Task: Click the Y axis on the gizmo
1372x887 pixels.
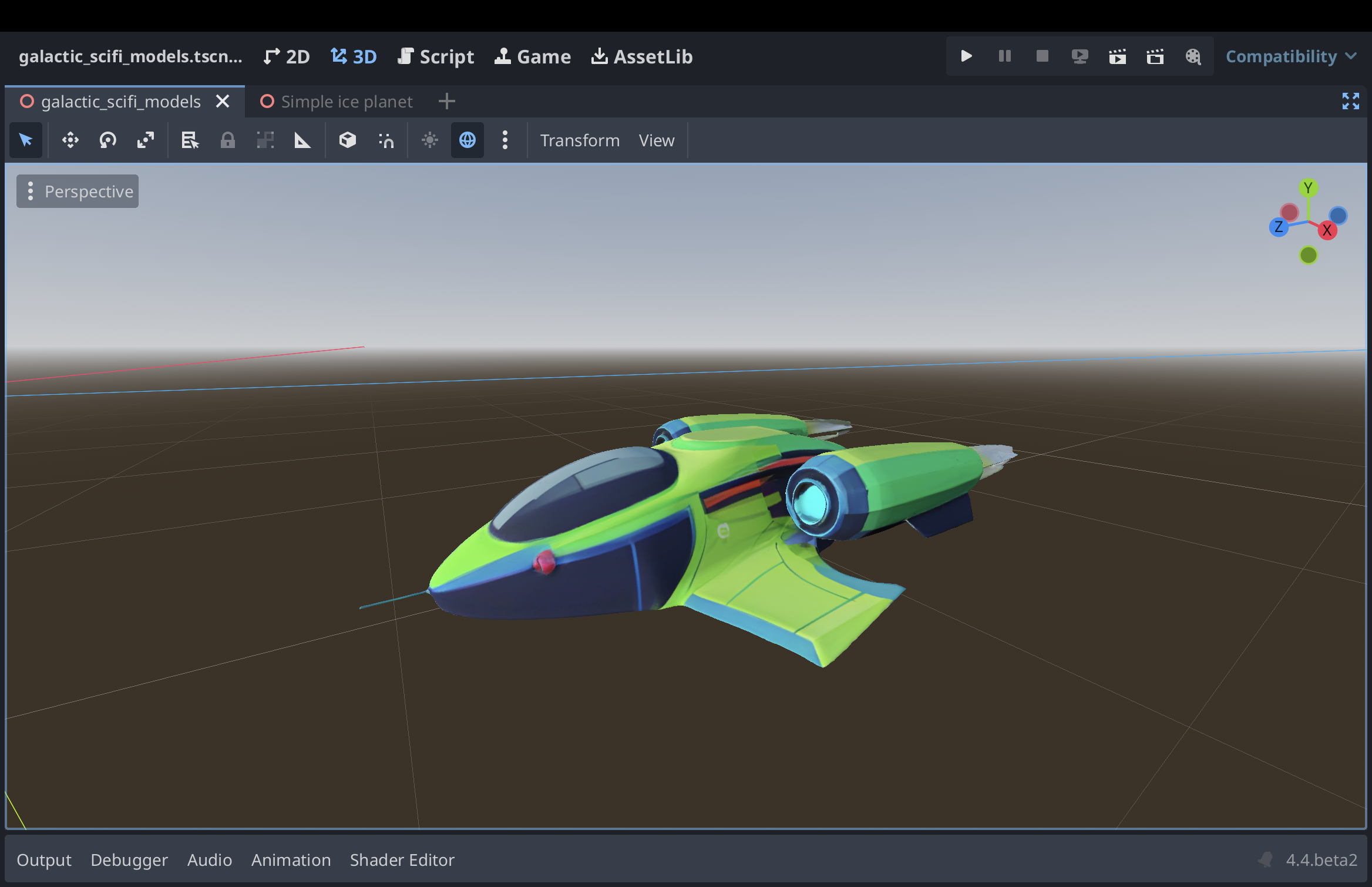Action: (1308, 188)
